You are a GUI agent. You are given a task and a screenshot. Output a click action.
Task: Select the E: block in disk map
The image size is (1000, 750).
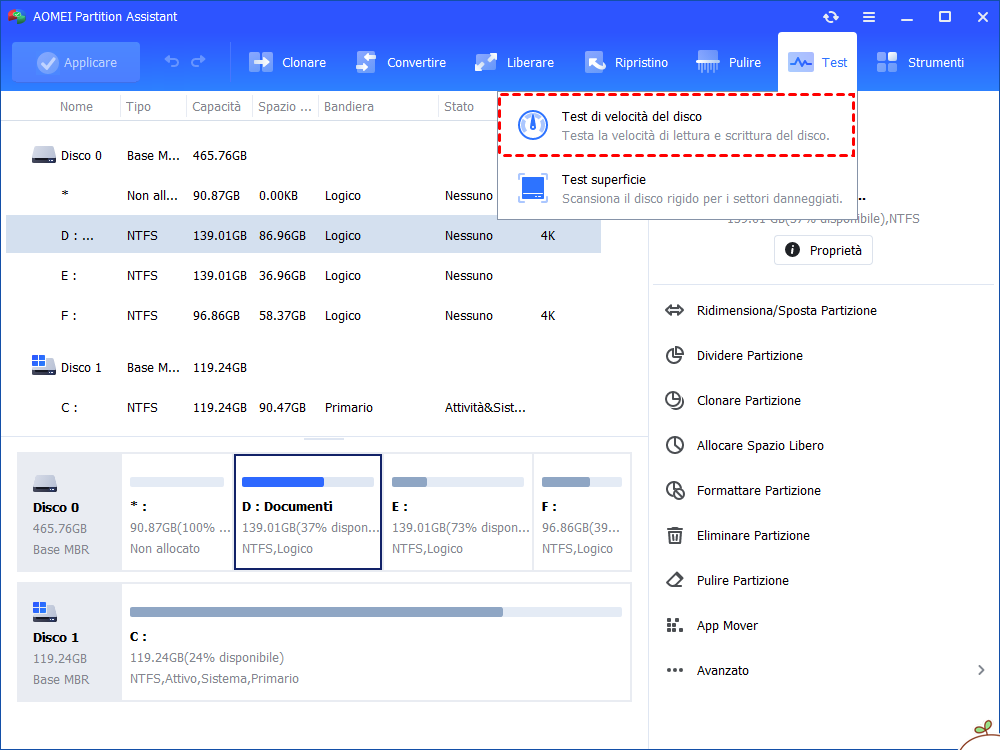tap(458, 512)
